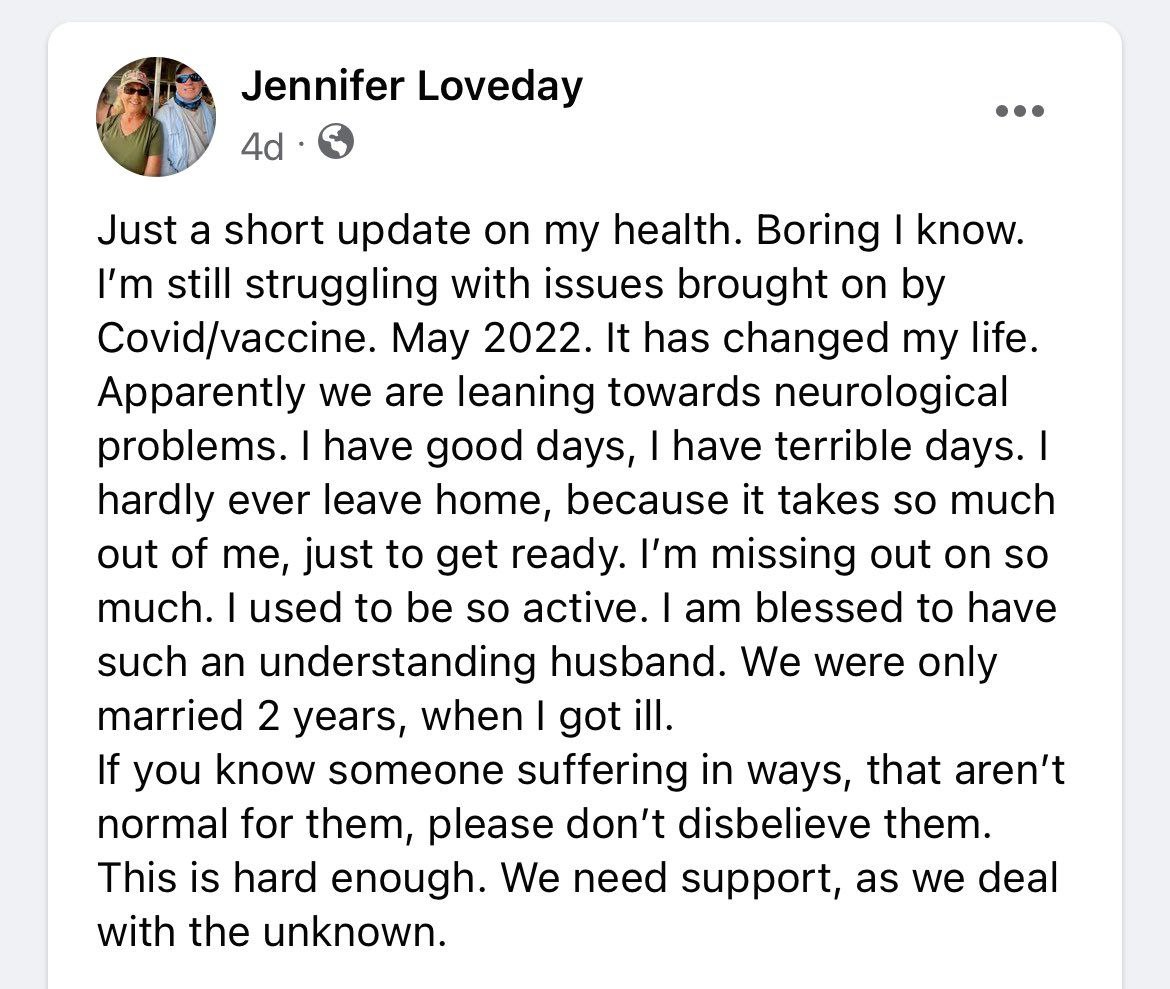Click the 'married 2 years, when I got ill' line
The height and width of the screenshot is (989, 1170).
(x=385, y=717)
